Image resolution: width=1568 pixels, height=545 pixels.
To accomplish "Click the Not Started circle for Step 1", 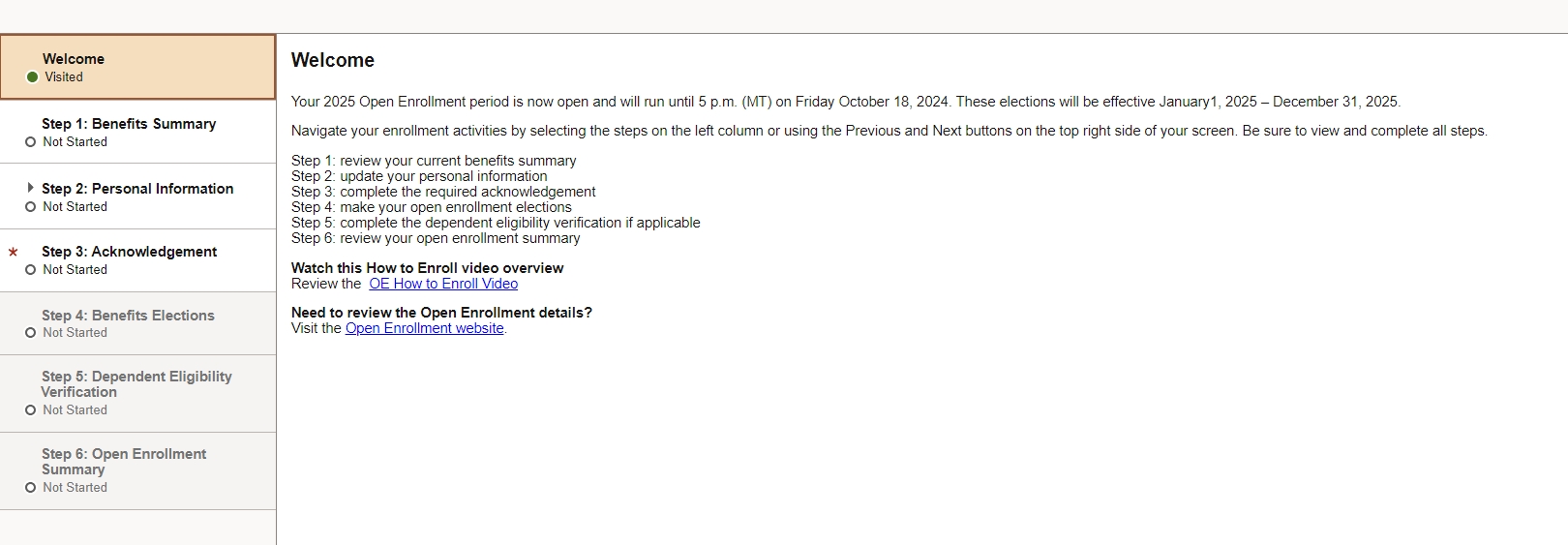I will coord(31,142).
